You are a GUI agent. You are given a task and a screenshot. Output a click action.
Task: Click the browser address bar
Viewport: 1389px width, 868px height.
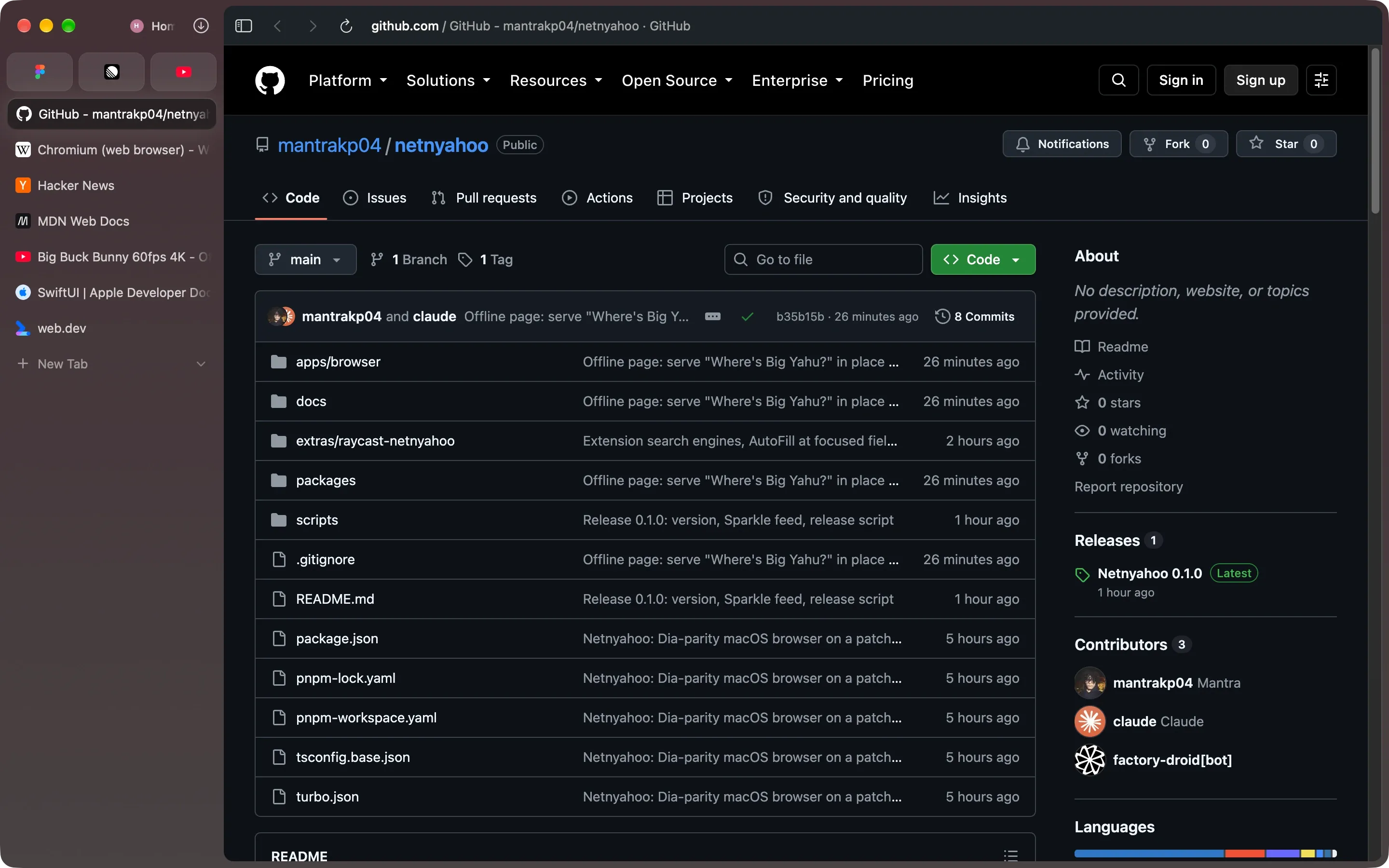click(x=531, y=26)
